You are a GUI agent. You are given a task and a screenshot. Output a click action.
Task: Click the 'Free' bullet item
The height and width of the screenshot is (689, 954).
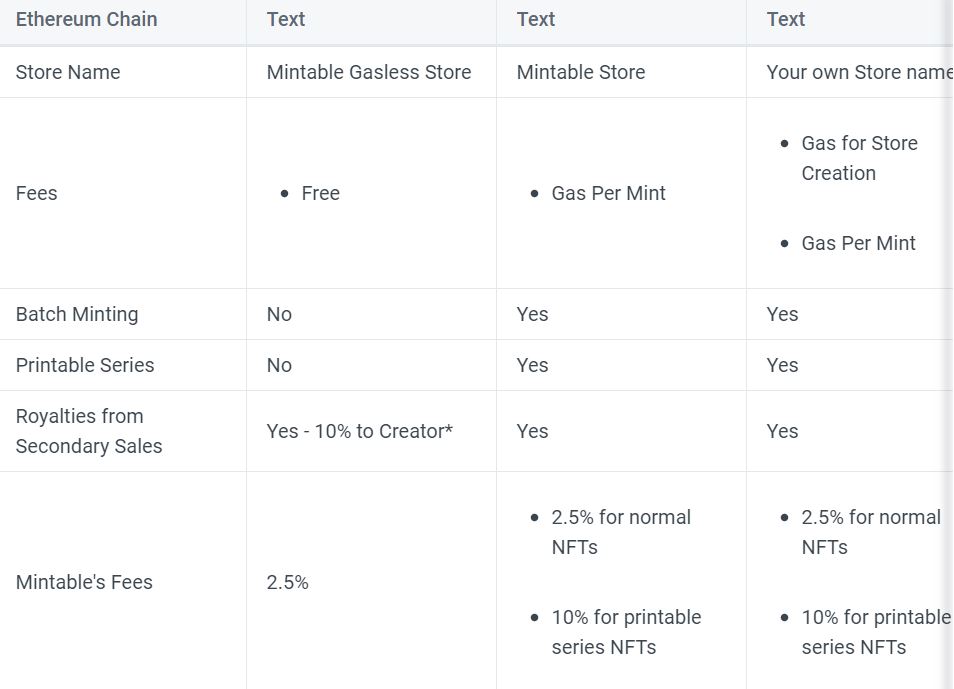pos(321,193)
